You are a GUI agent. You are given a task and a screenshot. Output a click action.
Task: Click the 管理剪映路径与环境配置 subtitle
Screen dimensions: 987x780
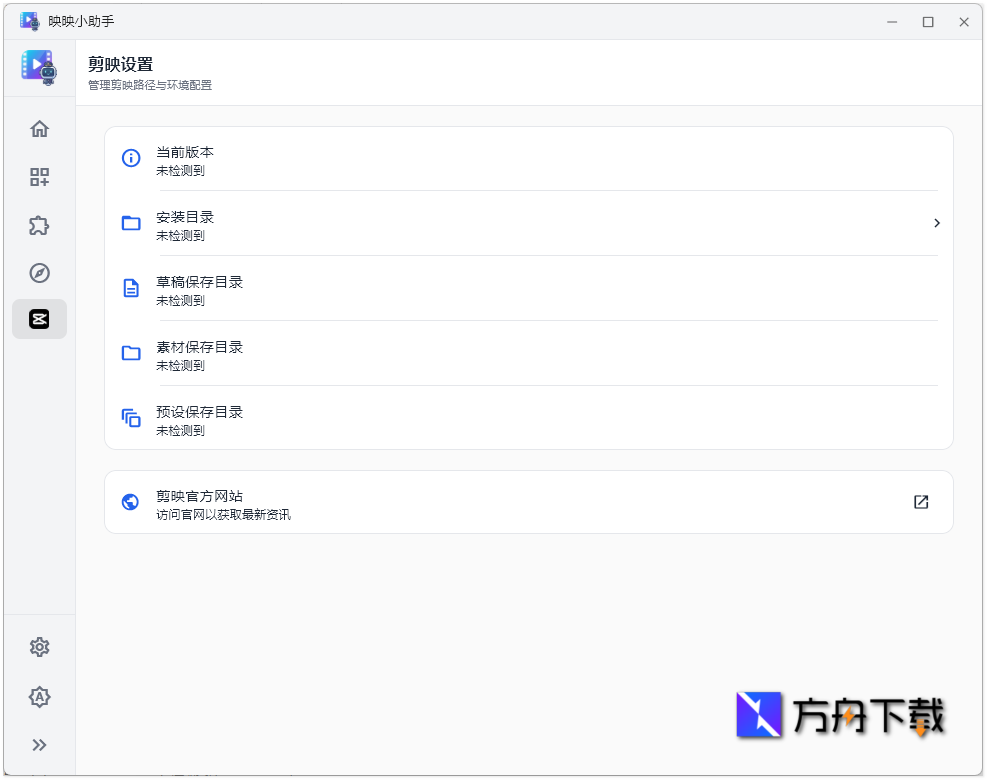[x=150, y=85]
